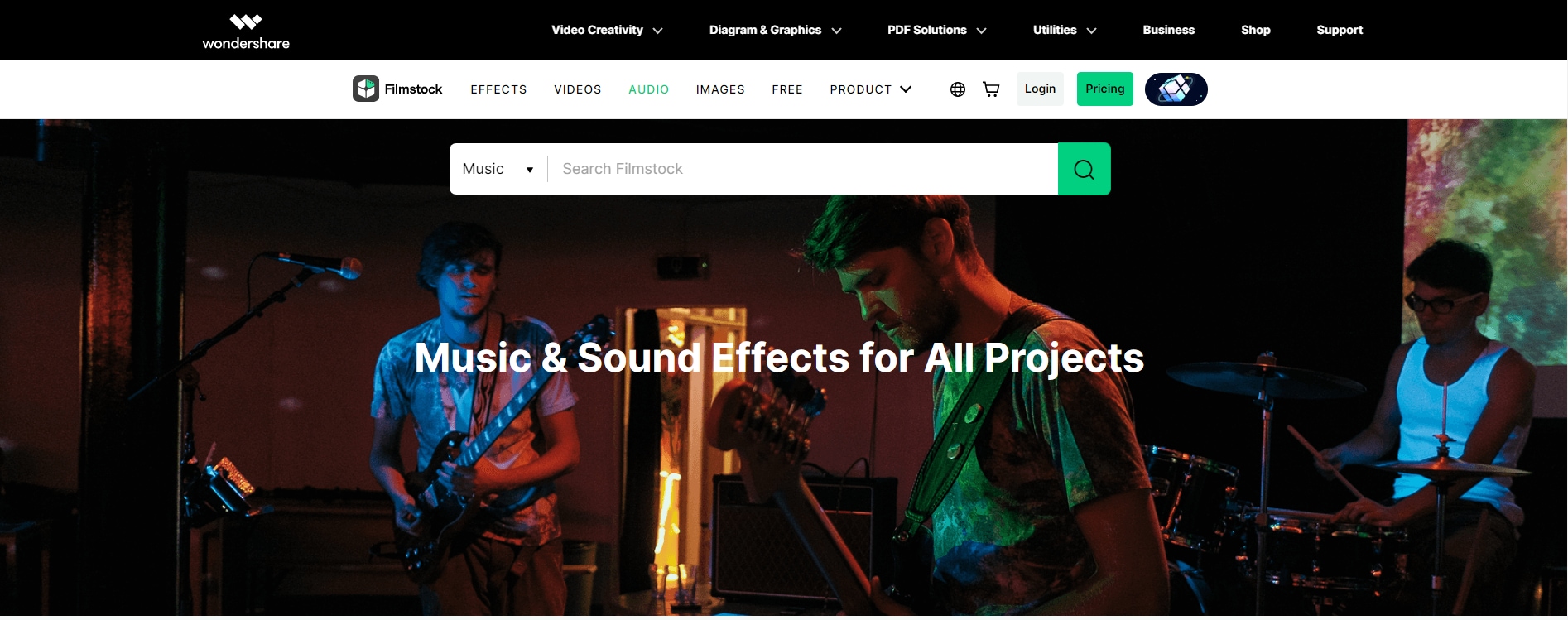This screenshot has height=620, width=1568.
Task: Focus the Search Filmstock field
Action: pyautogui.click(x=802, y=169)
